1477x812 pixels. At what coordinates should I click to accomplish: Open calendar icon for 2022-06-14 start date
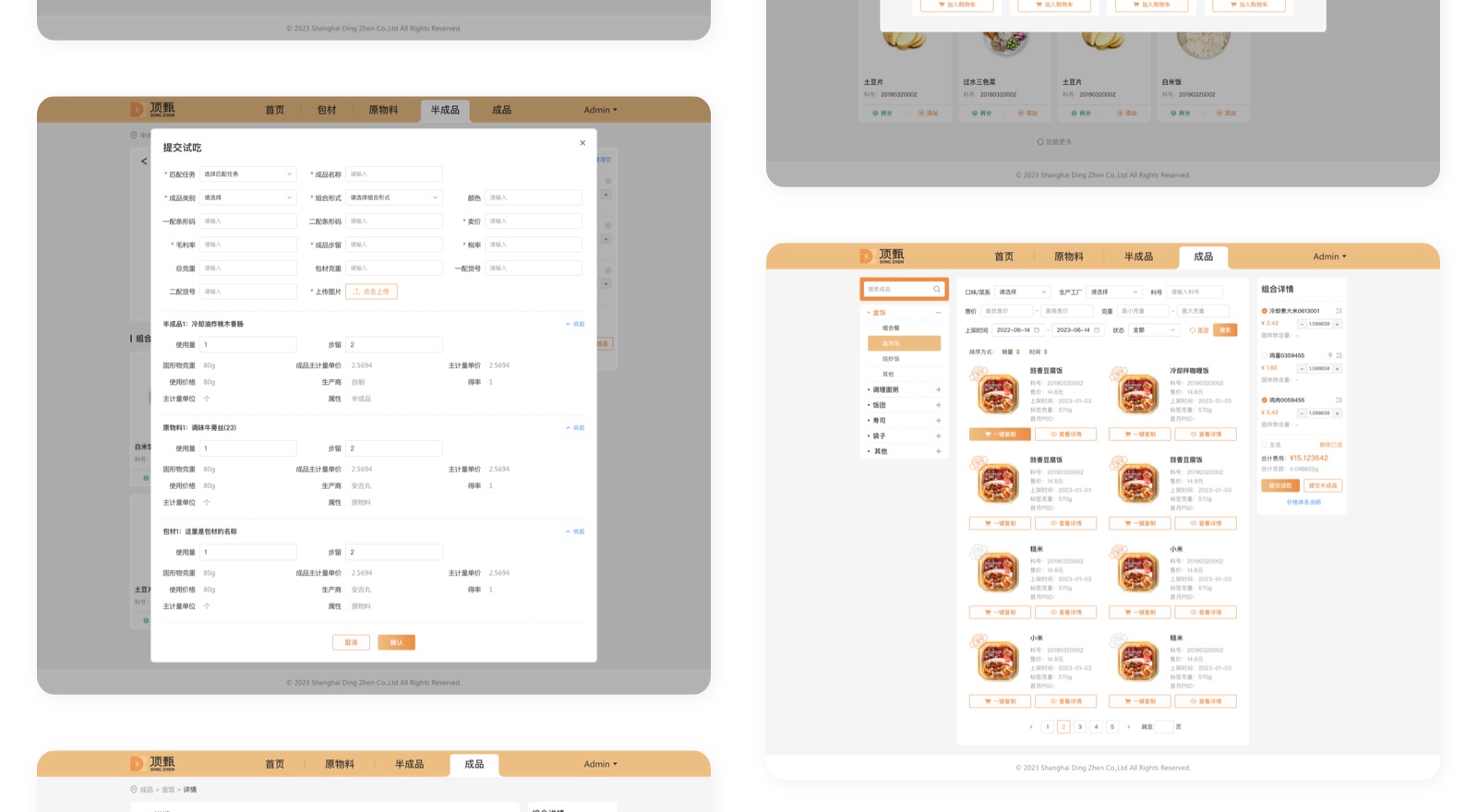[1037, 330]
